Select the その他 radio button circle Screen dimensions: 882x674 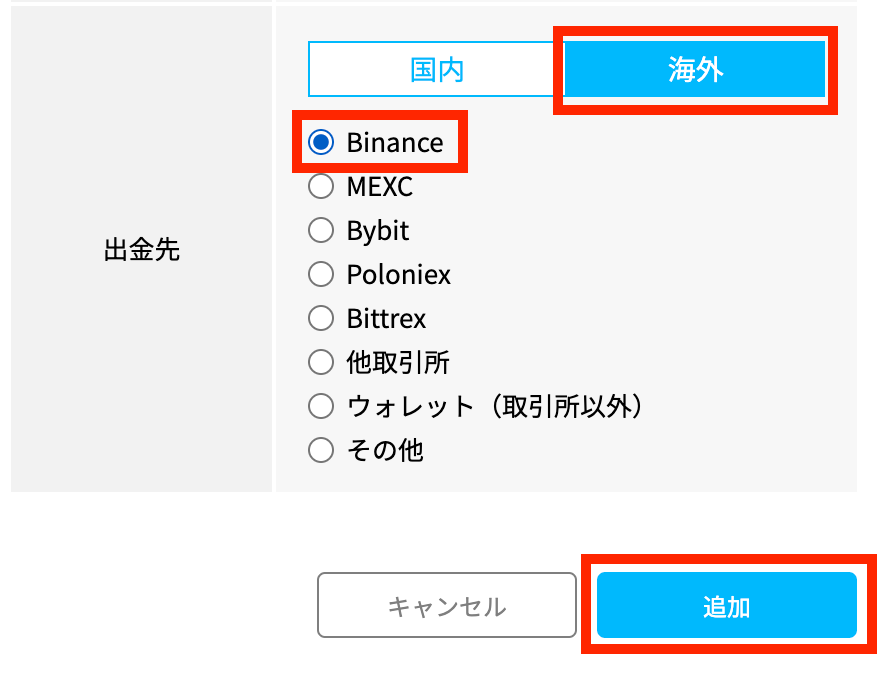coord(321,450)
